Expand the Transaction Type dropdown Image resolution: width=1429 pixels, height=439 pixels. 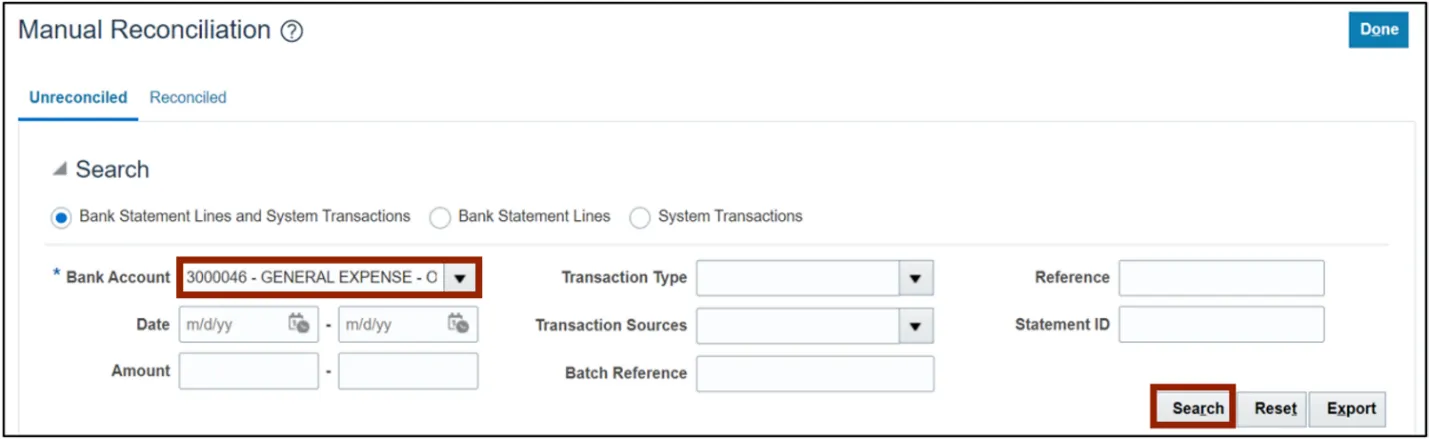915,278
